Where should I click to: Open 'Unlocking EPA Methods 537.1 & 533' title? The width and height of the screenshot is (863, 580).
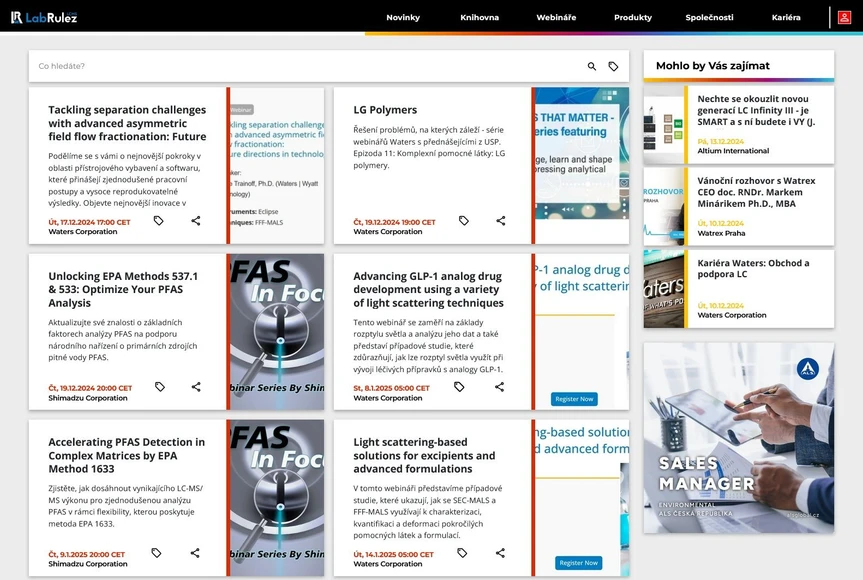123,289
